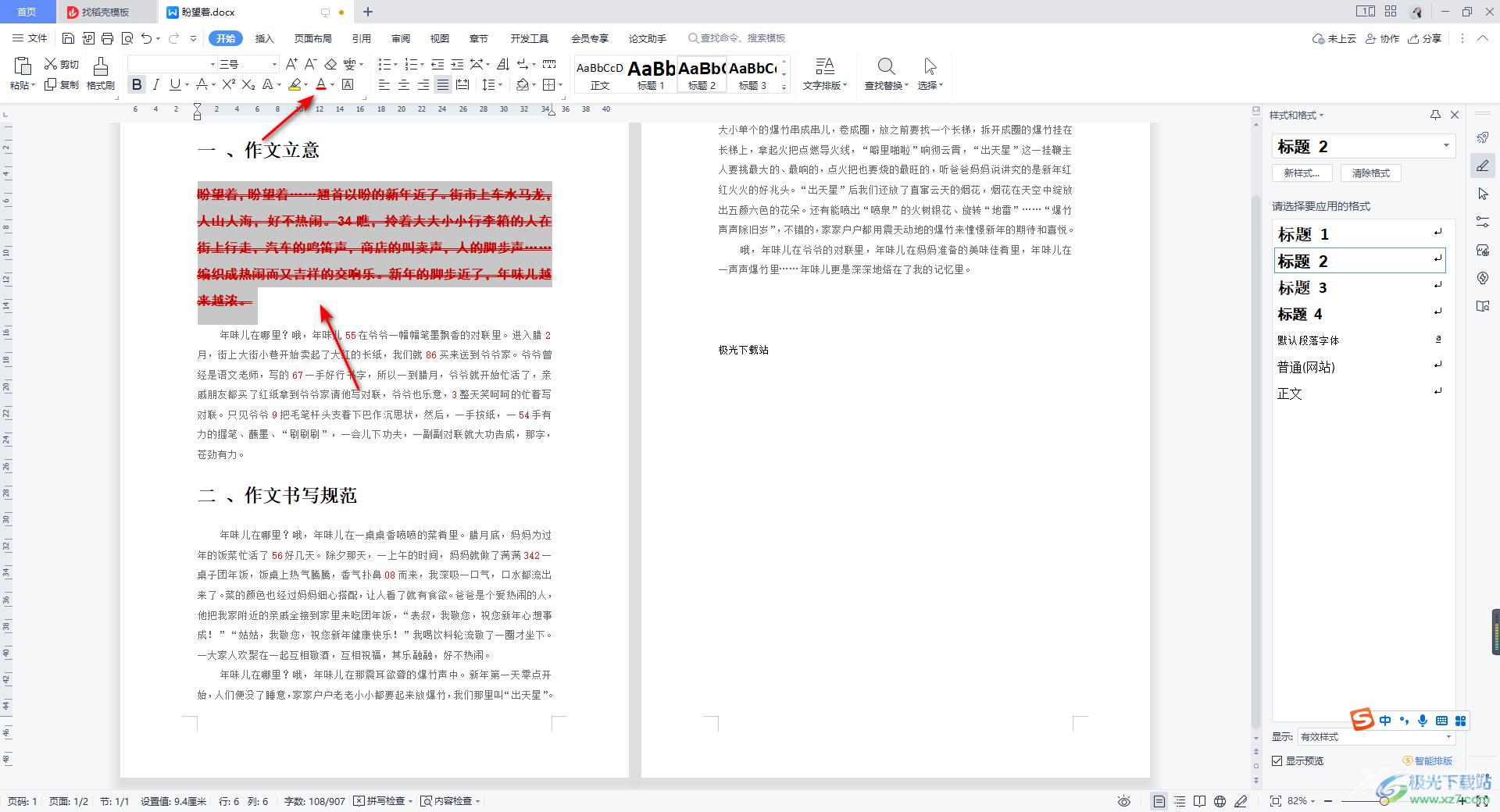Viewport: 1500px width, 812px height.
Task: Open the font name dropdown
Action: click(212, 64)
